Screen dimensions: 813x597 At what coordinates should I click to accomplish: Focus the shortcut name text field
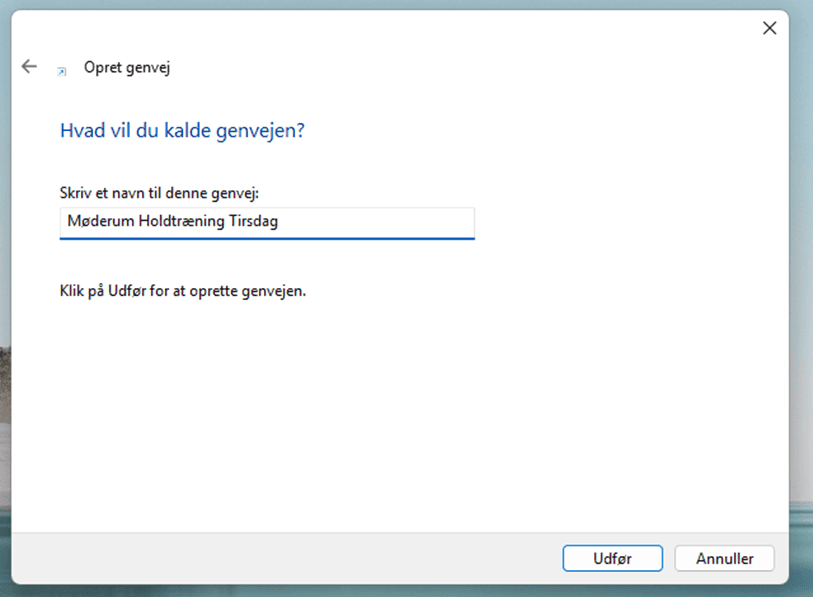(267, 222)
